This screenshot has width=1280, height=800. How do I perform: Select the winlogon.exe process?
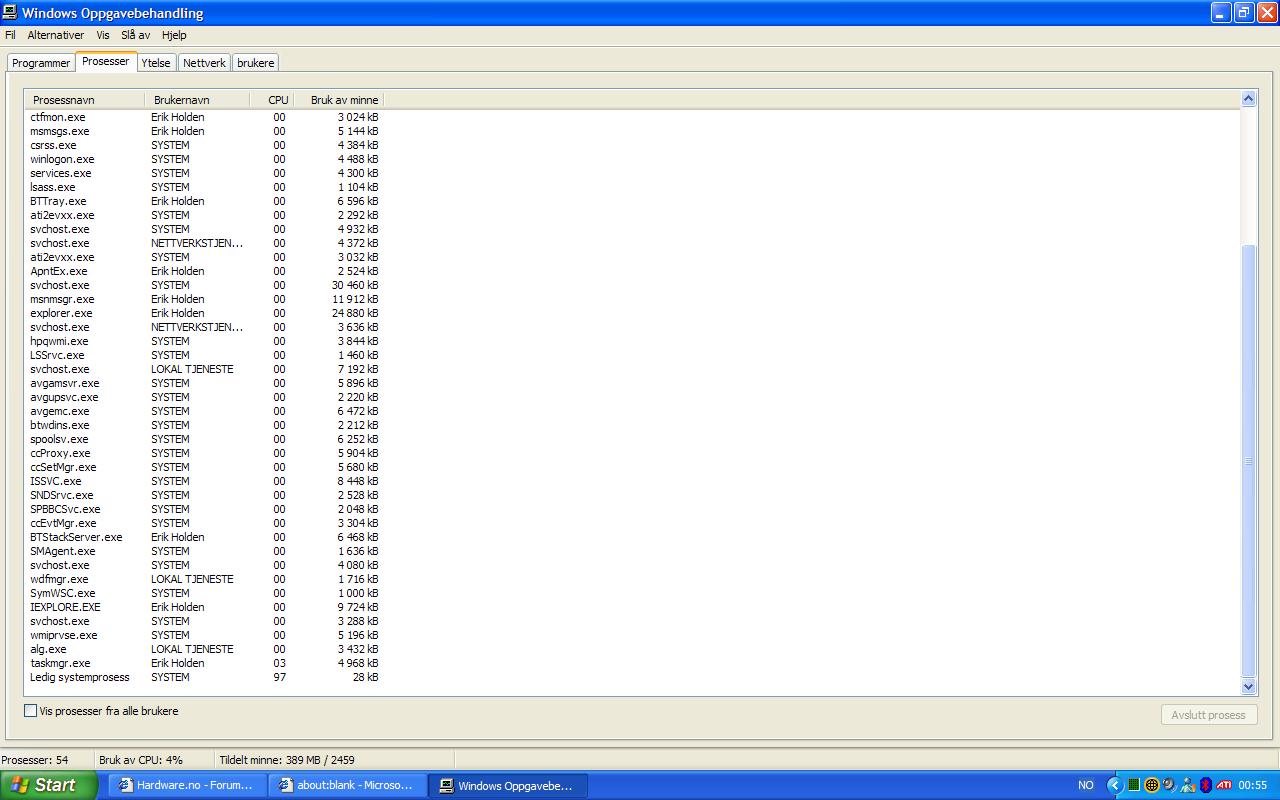204,159
